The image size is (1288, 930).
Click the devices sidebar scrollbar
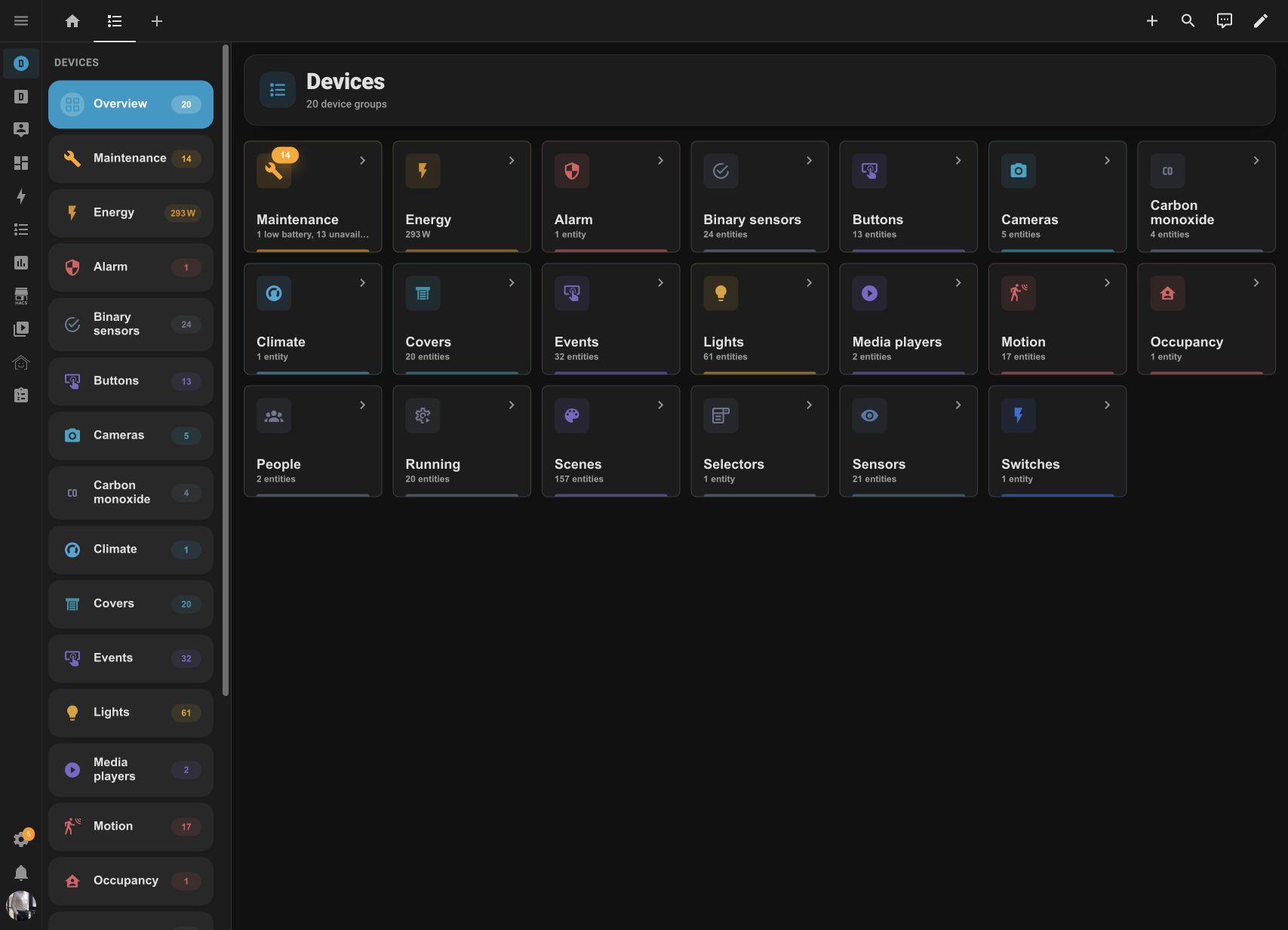point(226,370)
